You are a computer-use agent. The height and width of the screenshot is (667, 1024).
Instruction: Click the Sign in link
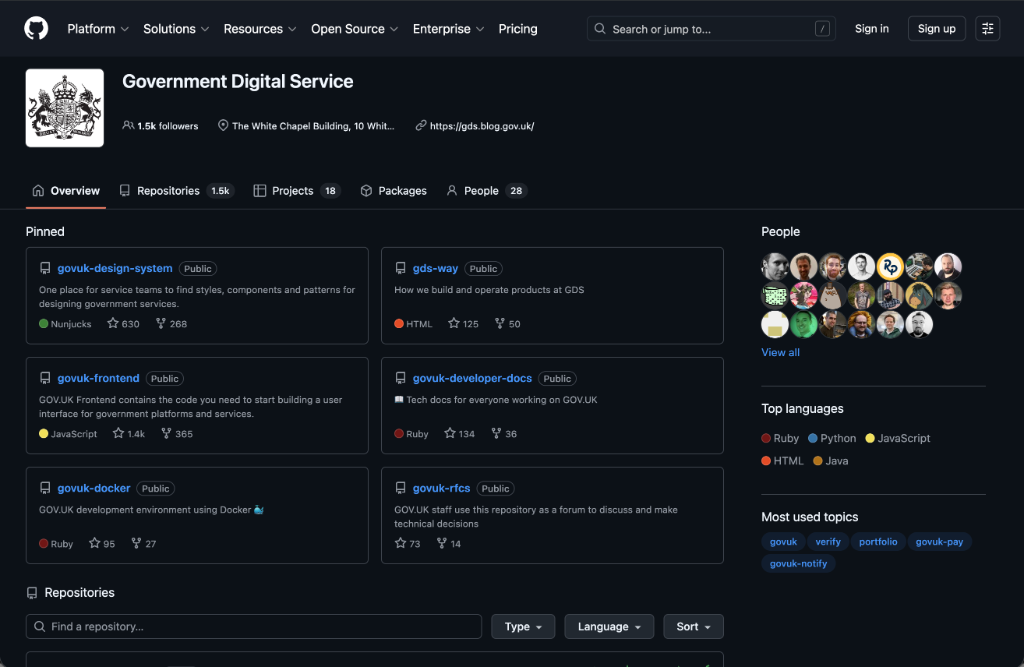pyautogui.click(x=872, y=29)
